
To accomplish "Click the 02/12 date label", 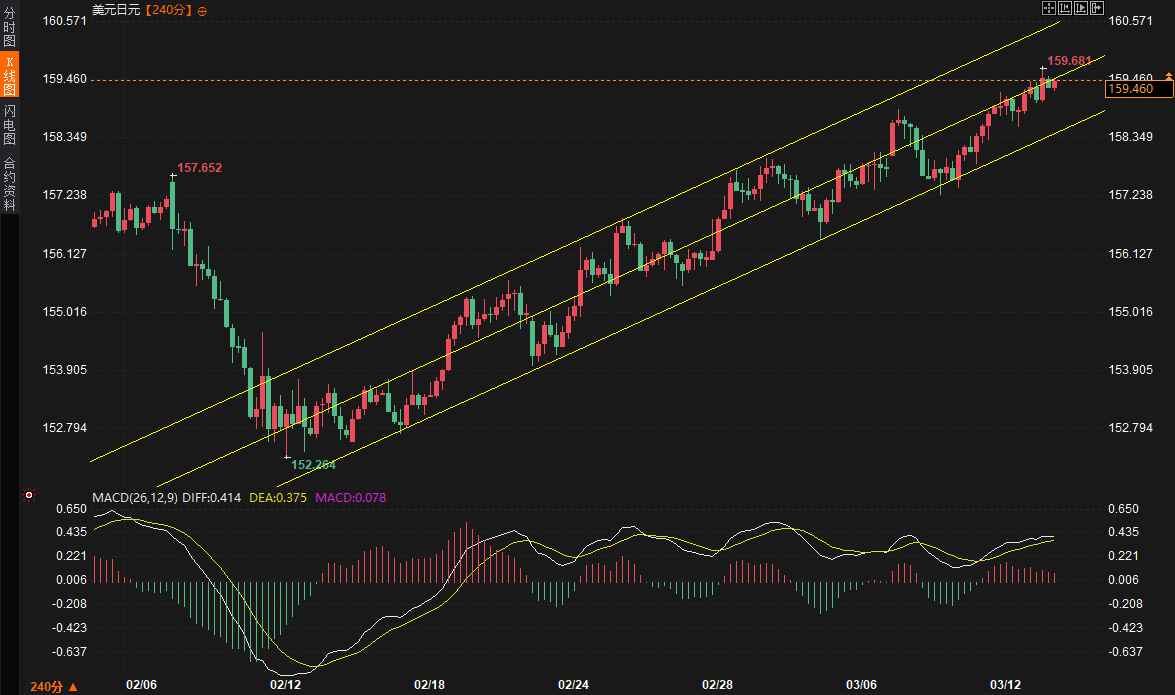I will coord(286,685).
